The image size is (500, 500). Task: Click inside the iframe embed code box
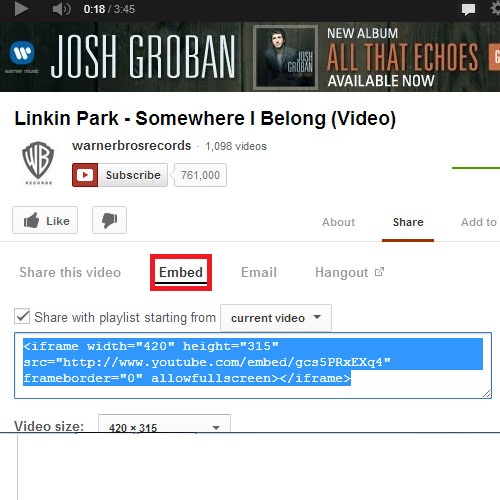[253, 365]
